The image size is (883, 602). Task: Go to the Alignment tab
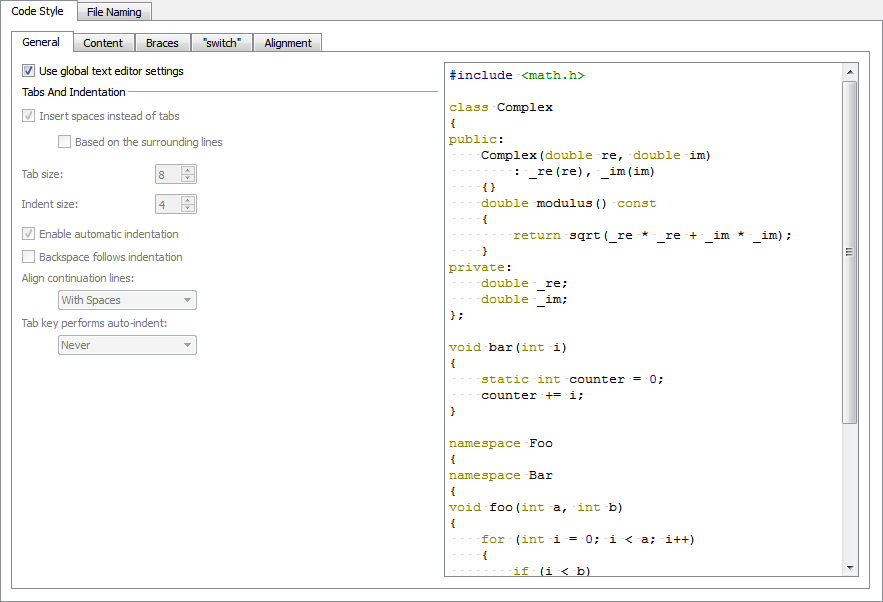(288, 43)
